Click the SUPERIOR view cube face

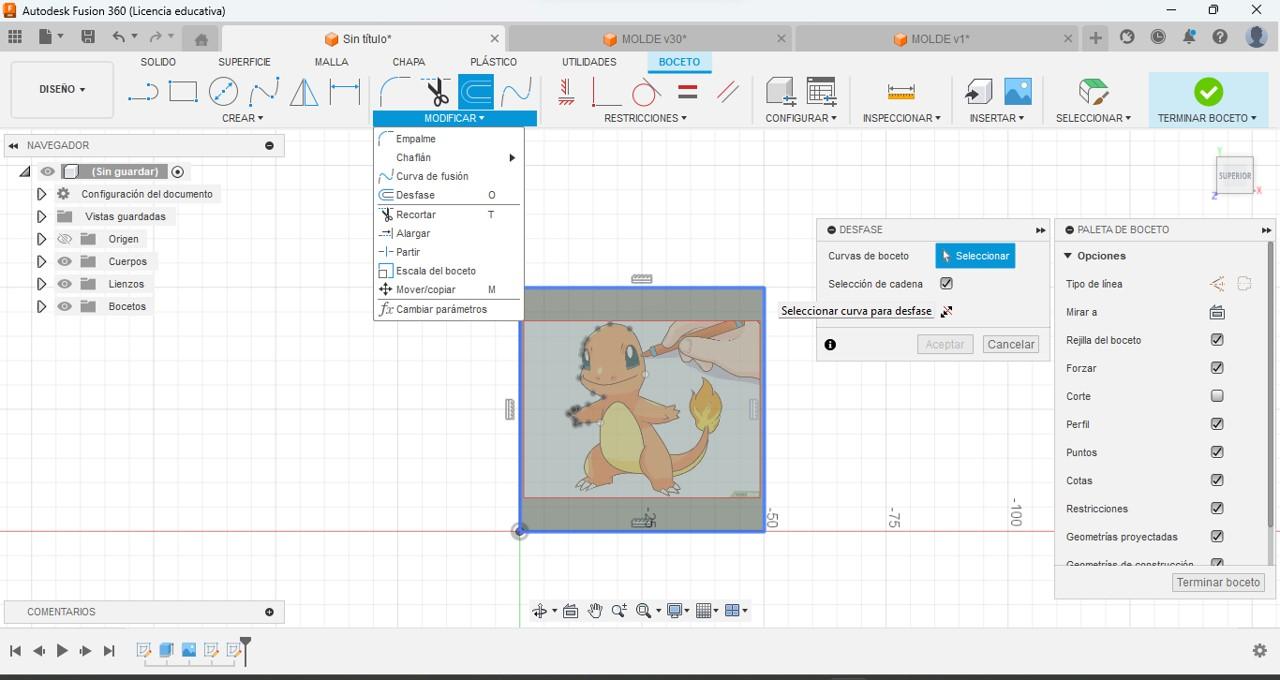pyautogui.click(x=1234, y=176)
